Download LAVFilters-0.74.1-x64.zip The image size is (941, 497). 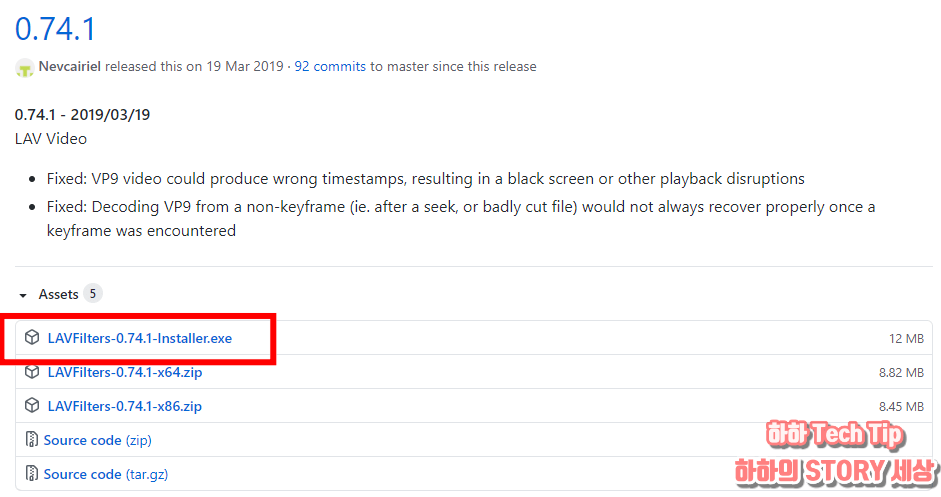point(125,373)
